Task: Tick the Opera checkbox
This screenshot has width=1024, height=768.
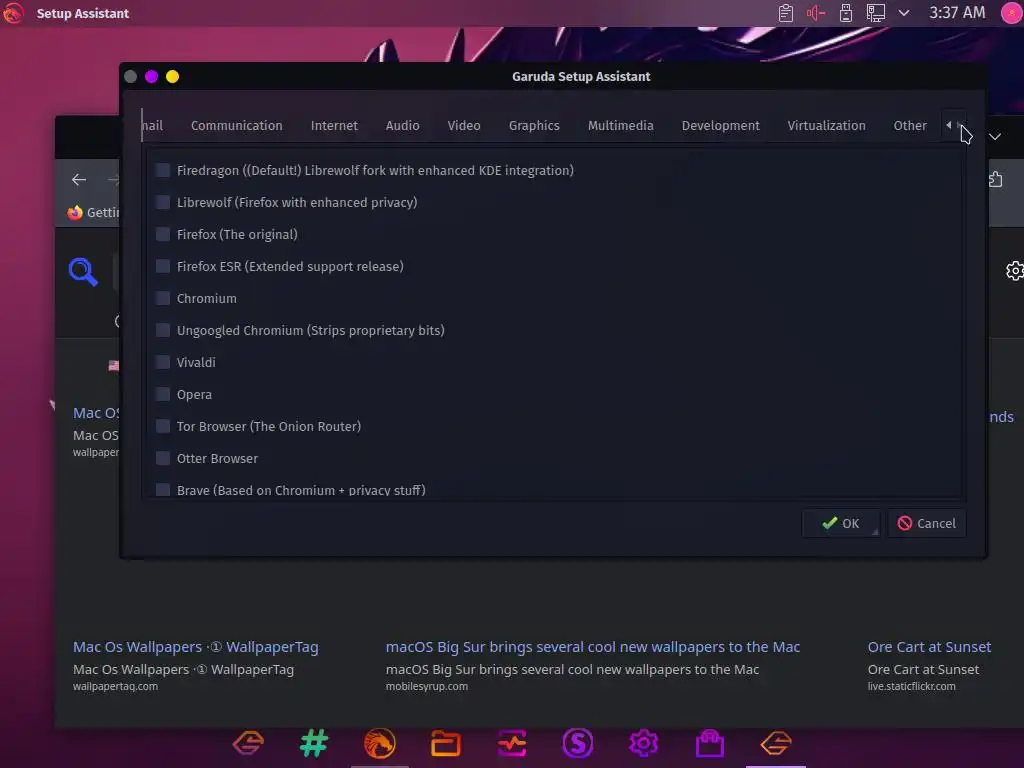Action: [x=163, y=394]
